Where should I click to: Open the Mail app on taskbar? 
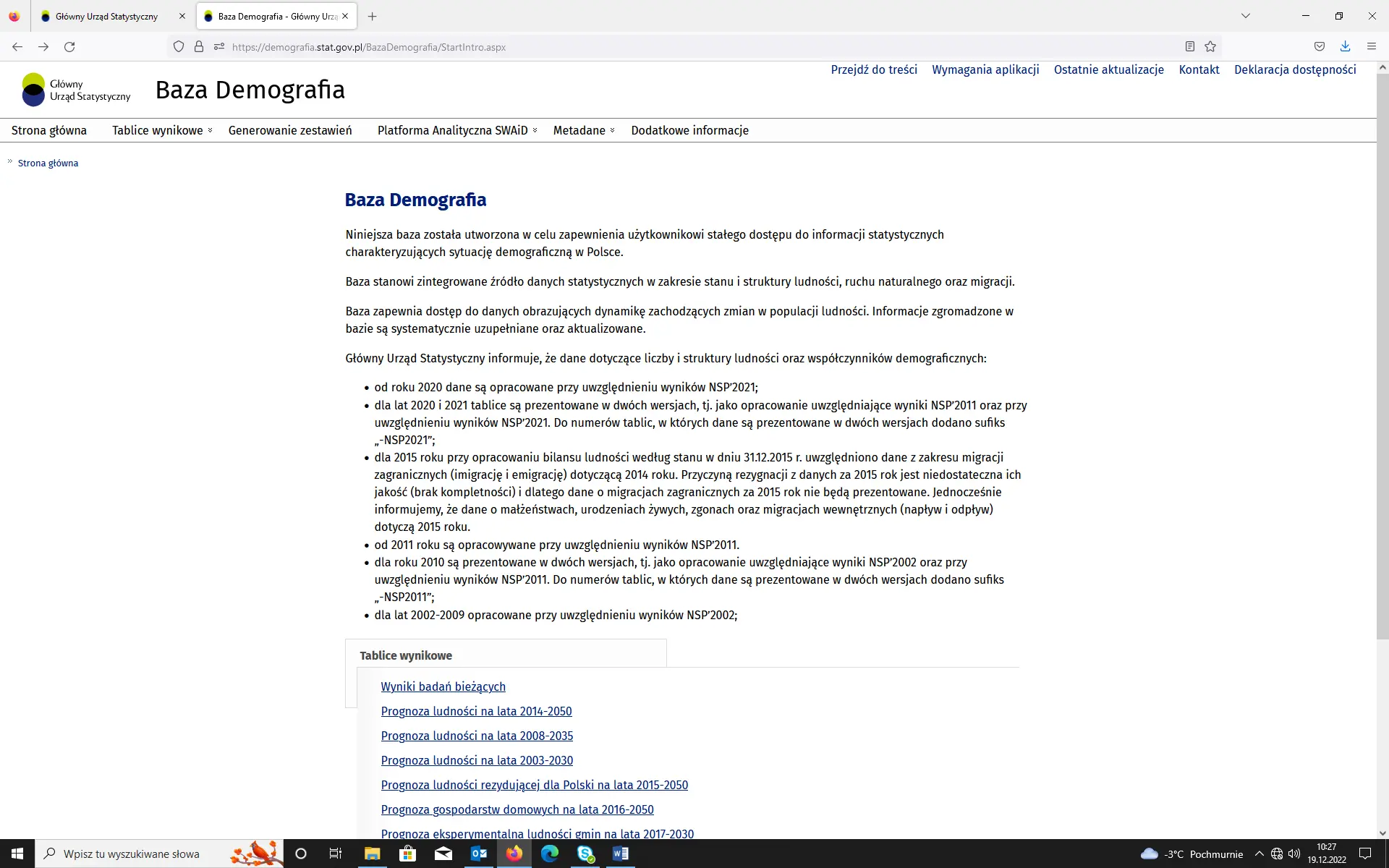coord(443,854)
